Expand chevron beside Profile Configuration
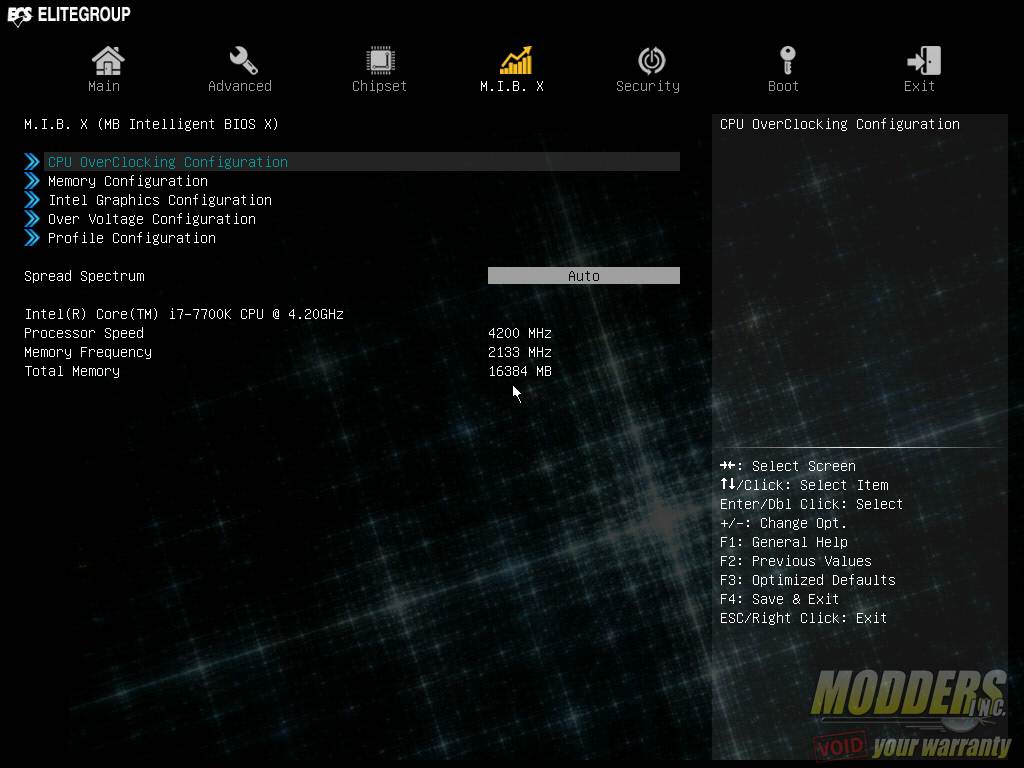The height and width of the screenshot is (768, 1024). click(x=32, y=237)
